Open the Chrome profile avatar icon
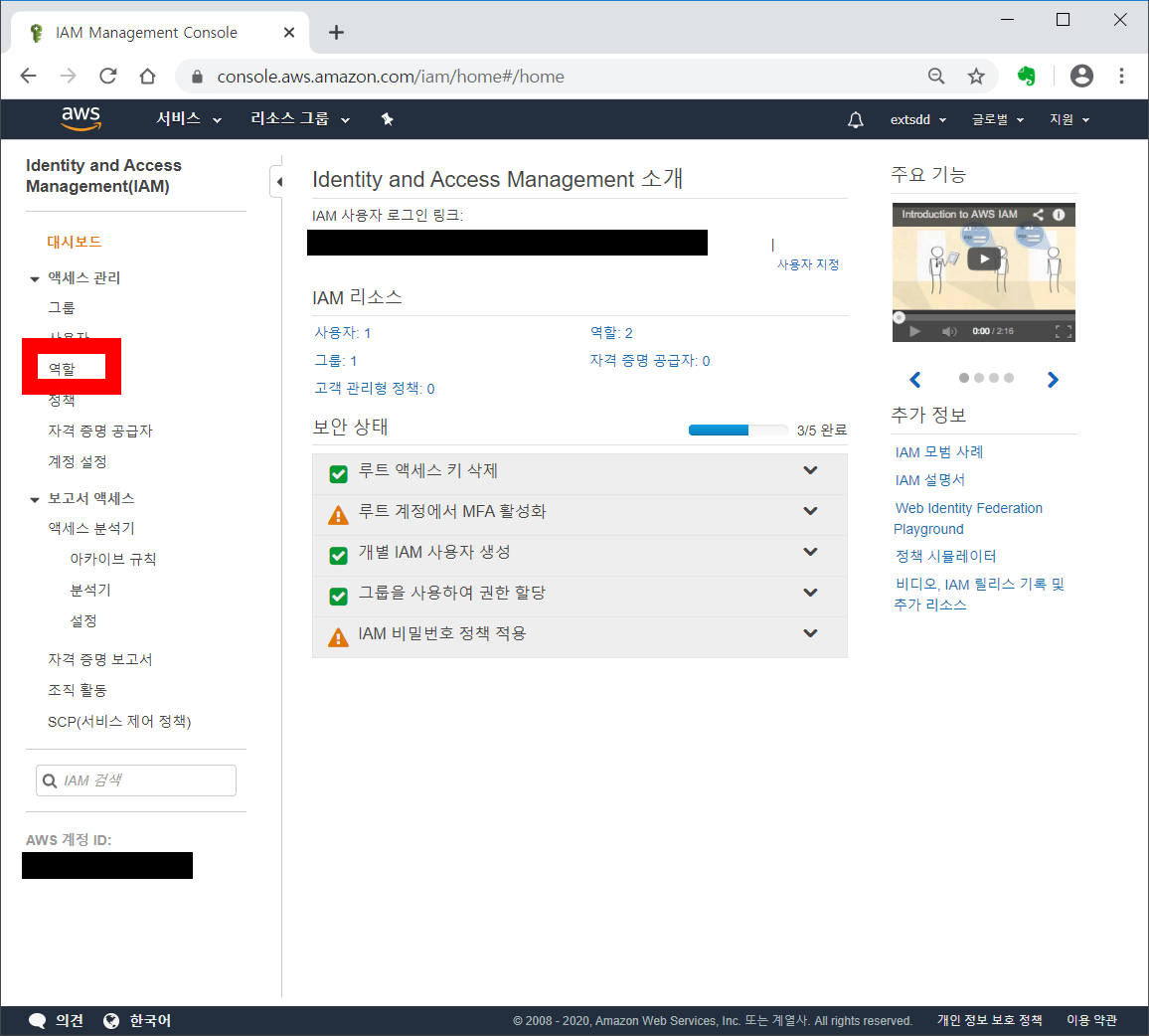 pyautogui.click(x=1081, y=76)
